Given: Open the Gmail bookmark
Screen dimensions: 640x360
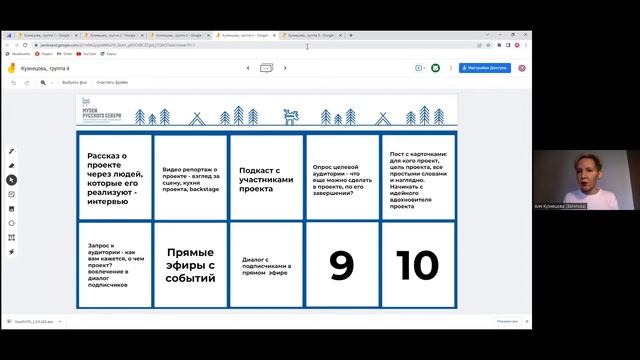Looking at the screenshot, I should pyautogui.click(x=64, y=54).
